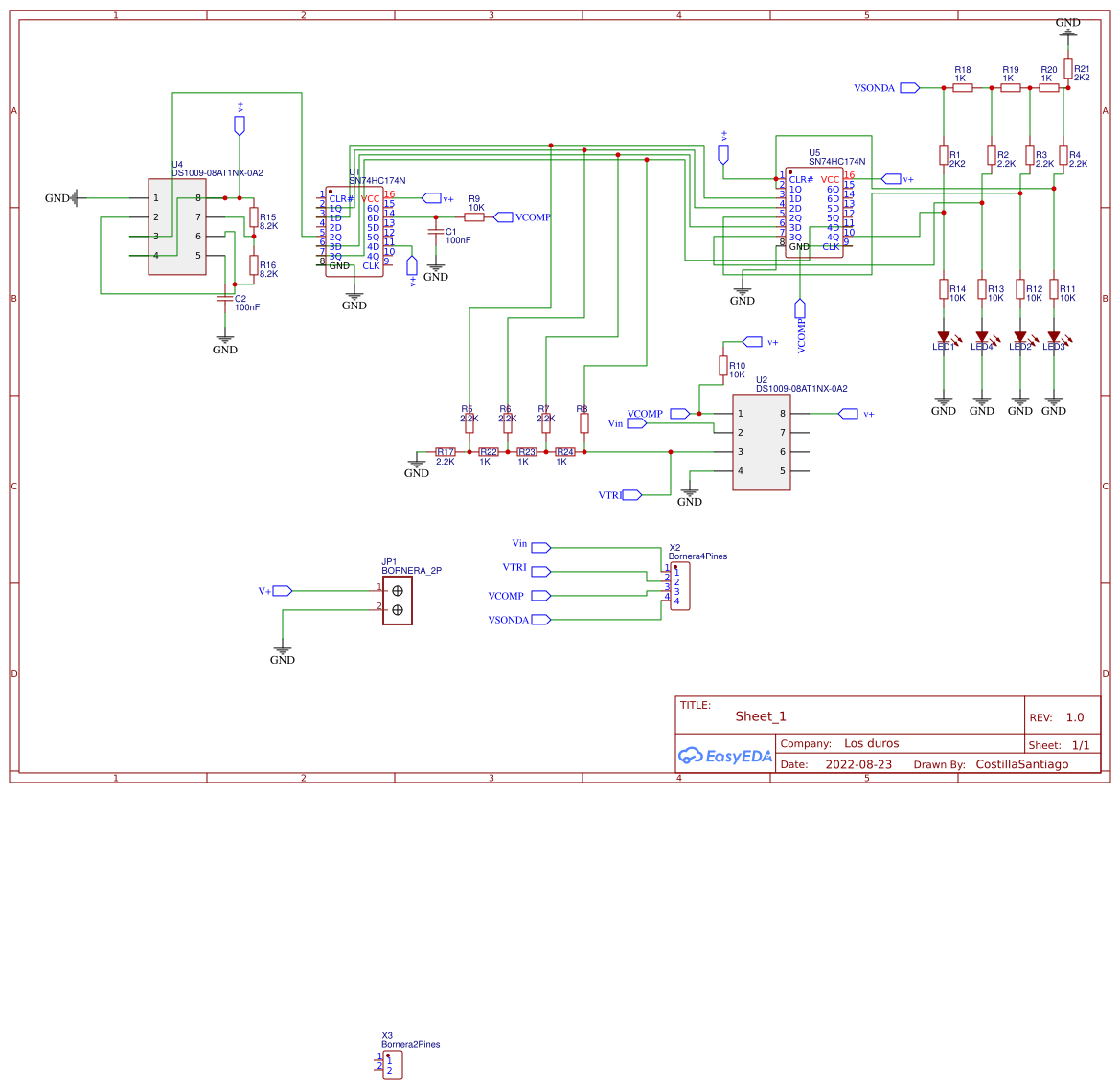Image resolution: width=1120 pixels, height=1089 pixels.
Task: Click the U4 DS1009-08AT1NX-0A2 component
Action: pos(176,225)
